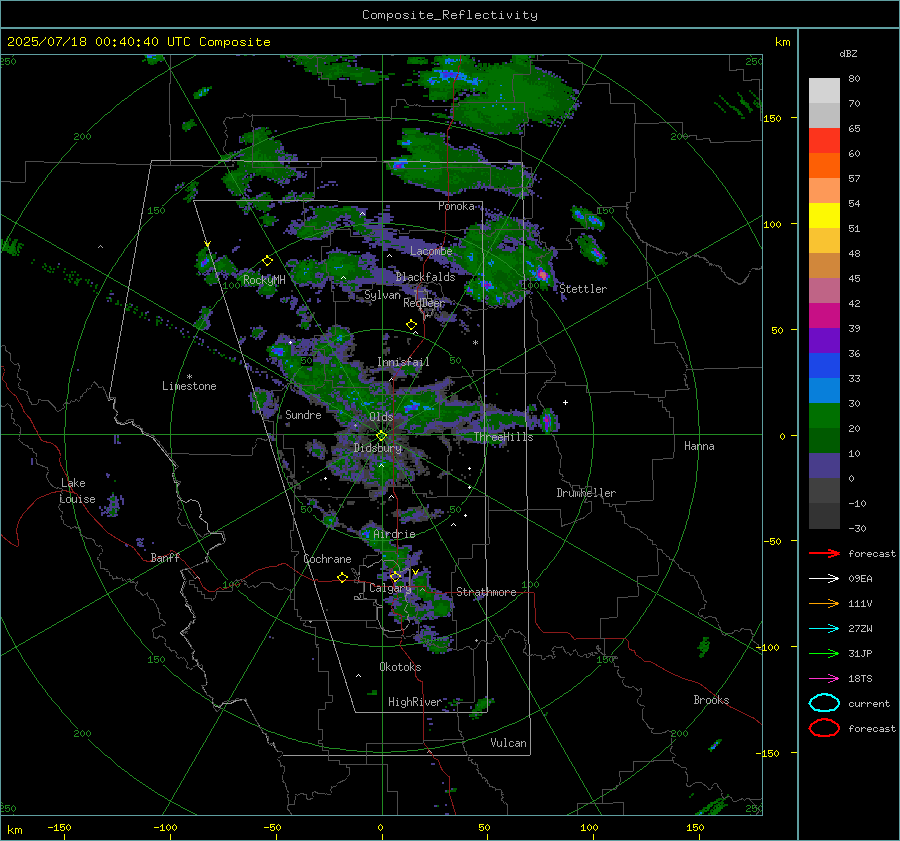Click the cyan current ellipse legend icon

(824, 703)
